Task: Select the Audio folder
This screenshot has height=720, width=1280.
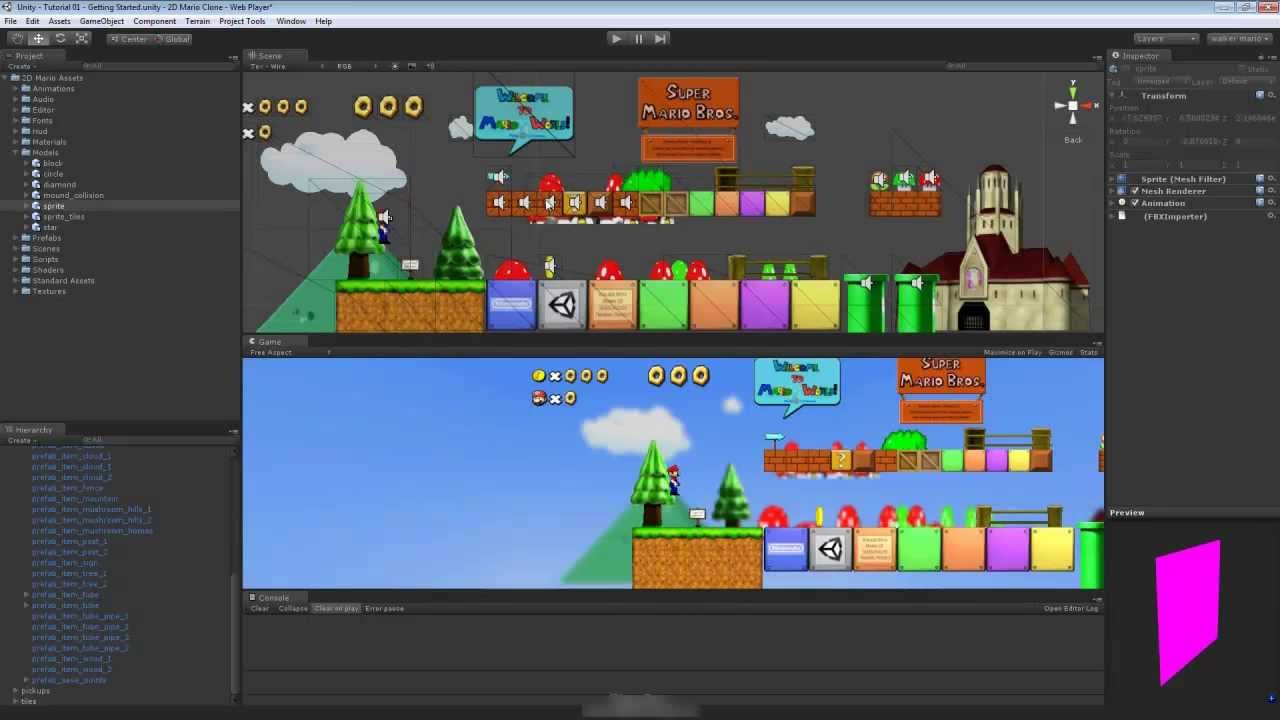Action: (43, 99)
